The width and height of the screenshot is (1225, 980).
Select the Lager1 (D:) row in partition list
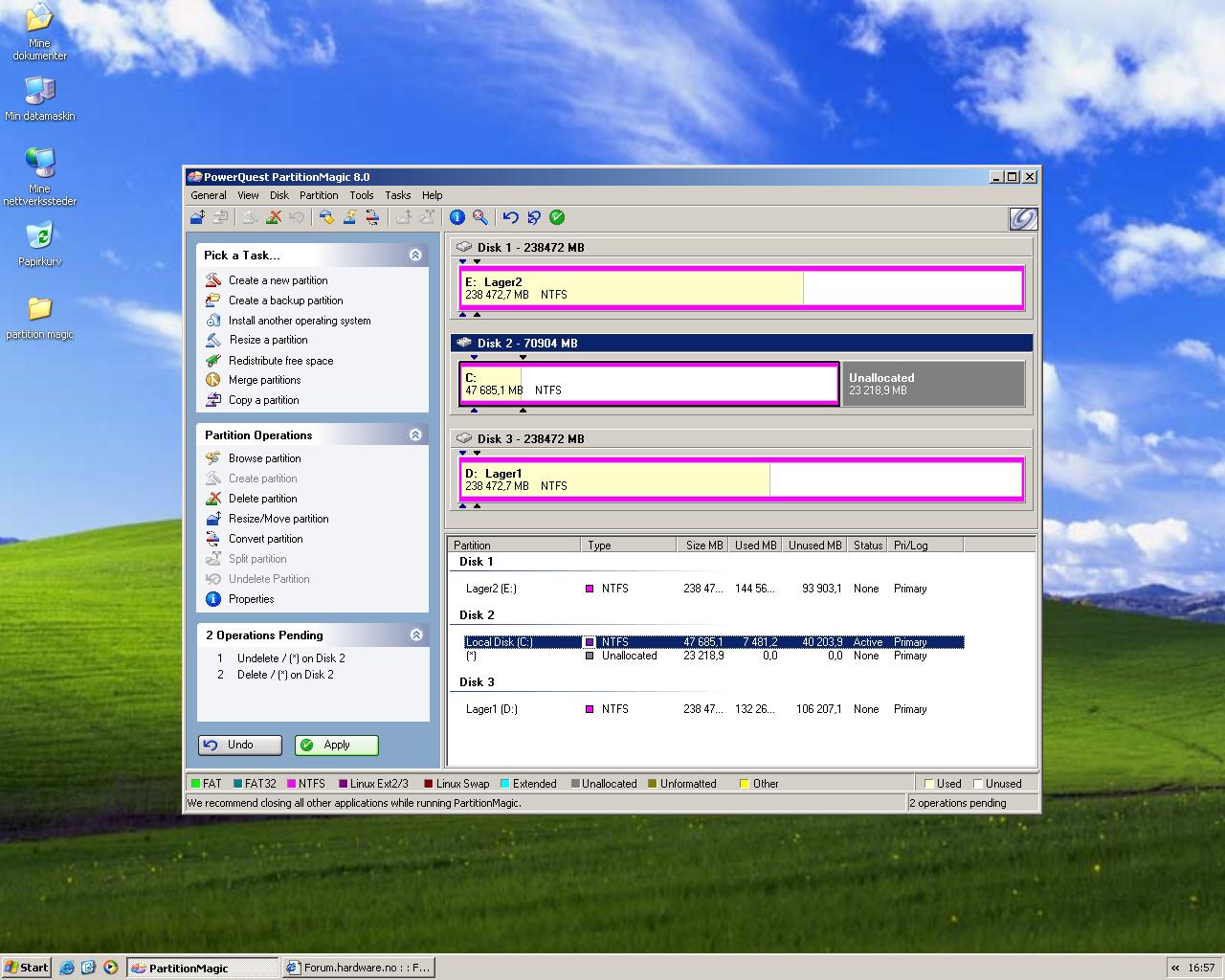tap(492, 709)
